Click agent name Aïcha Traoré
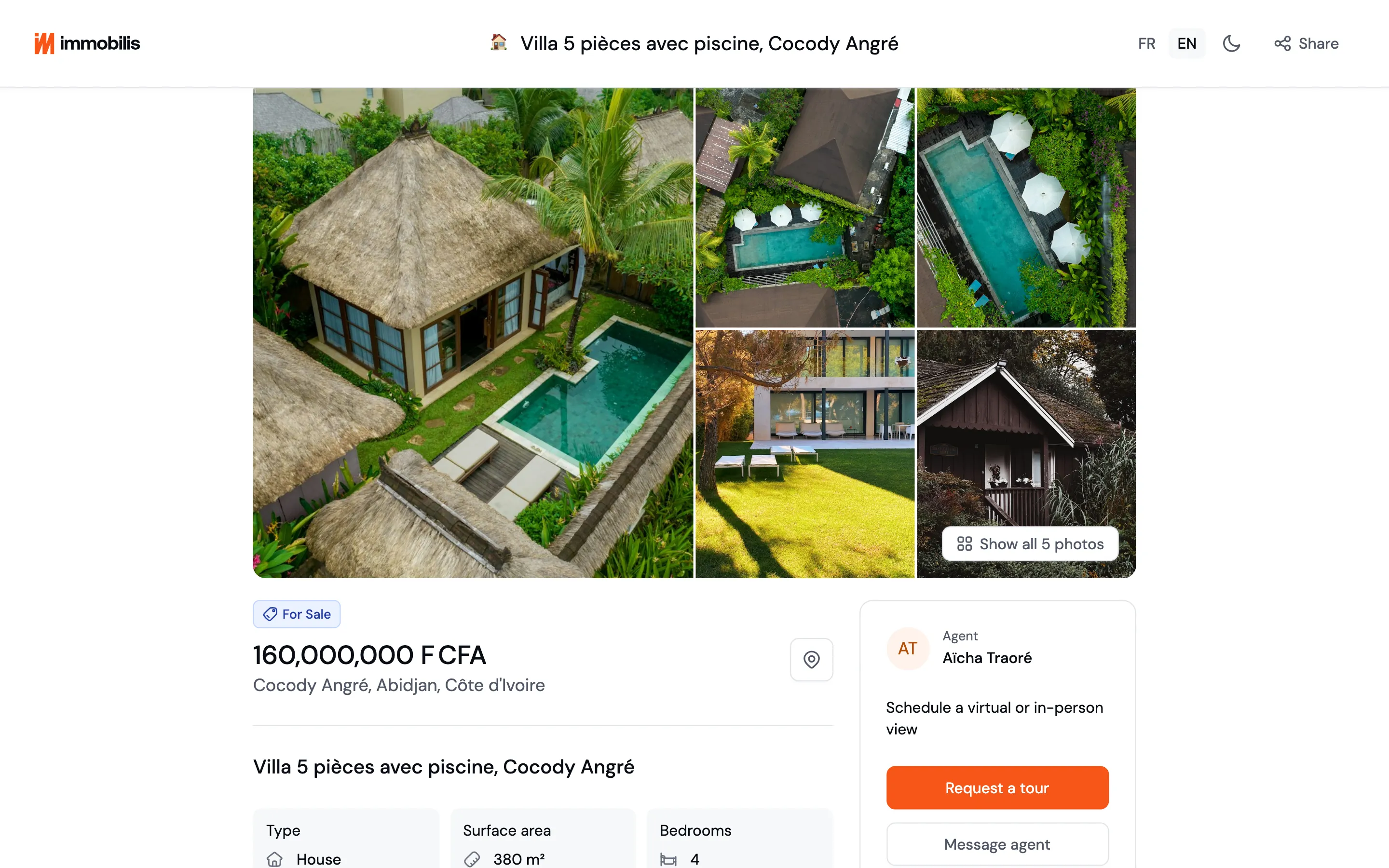The height and width of the screenshot is (868, 1389). click(x=987, y=658)
